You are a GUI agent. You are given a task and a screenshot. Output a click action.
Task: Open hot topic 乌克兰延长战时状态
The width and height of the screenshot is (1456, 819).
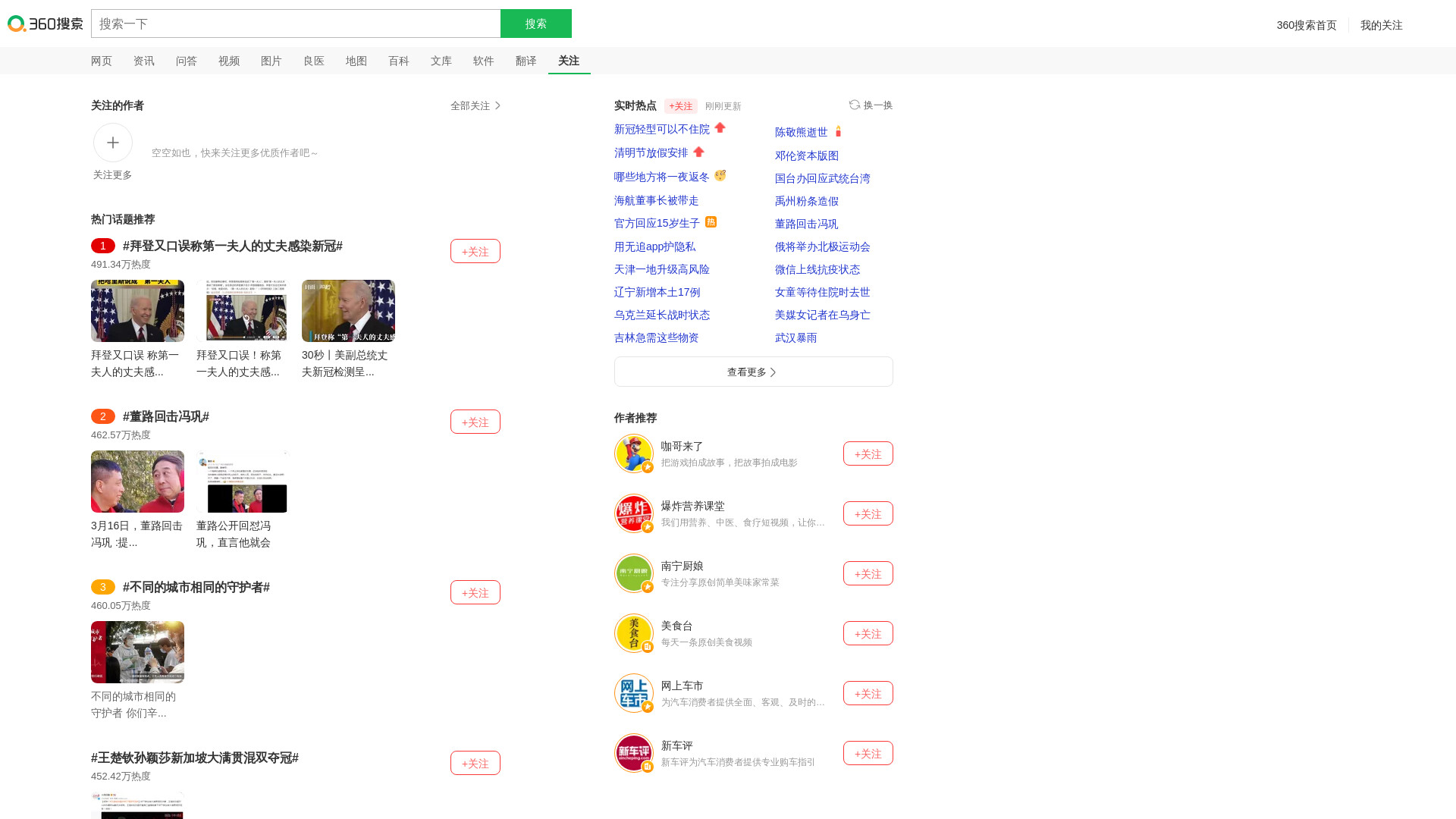click(x=662, y=315)
